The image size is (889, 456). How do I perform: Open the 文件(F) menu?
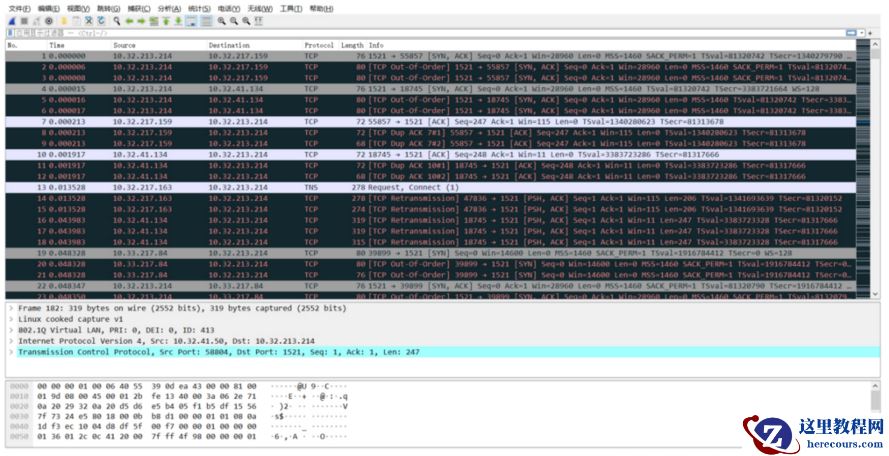pos(19,8)
